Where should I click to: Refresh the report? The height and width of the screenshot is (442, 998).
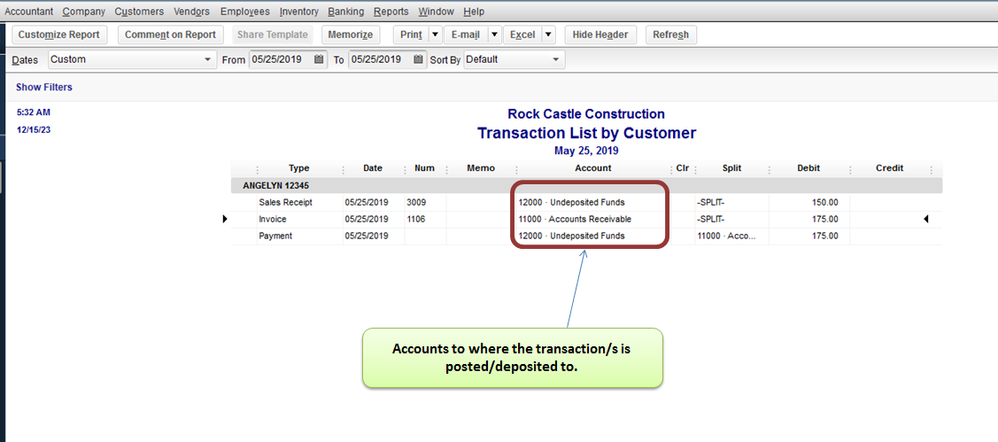coord(671,34)
